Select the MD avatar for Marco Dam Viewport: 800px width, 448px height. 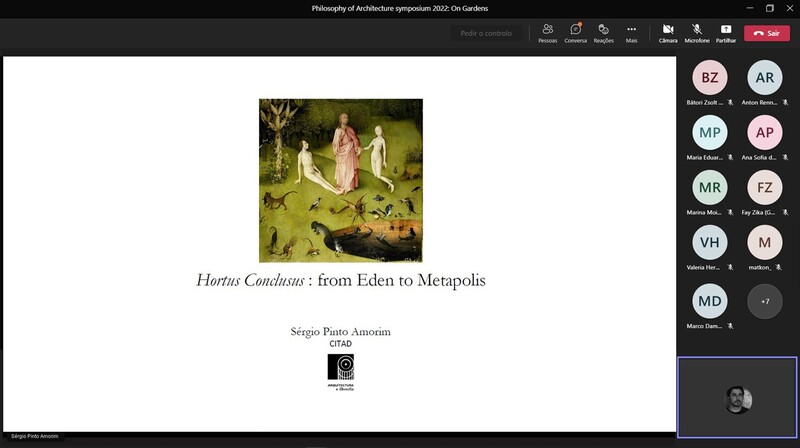710,301
